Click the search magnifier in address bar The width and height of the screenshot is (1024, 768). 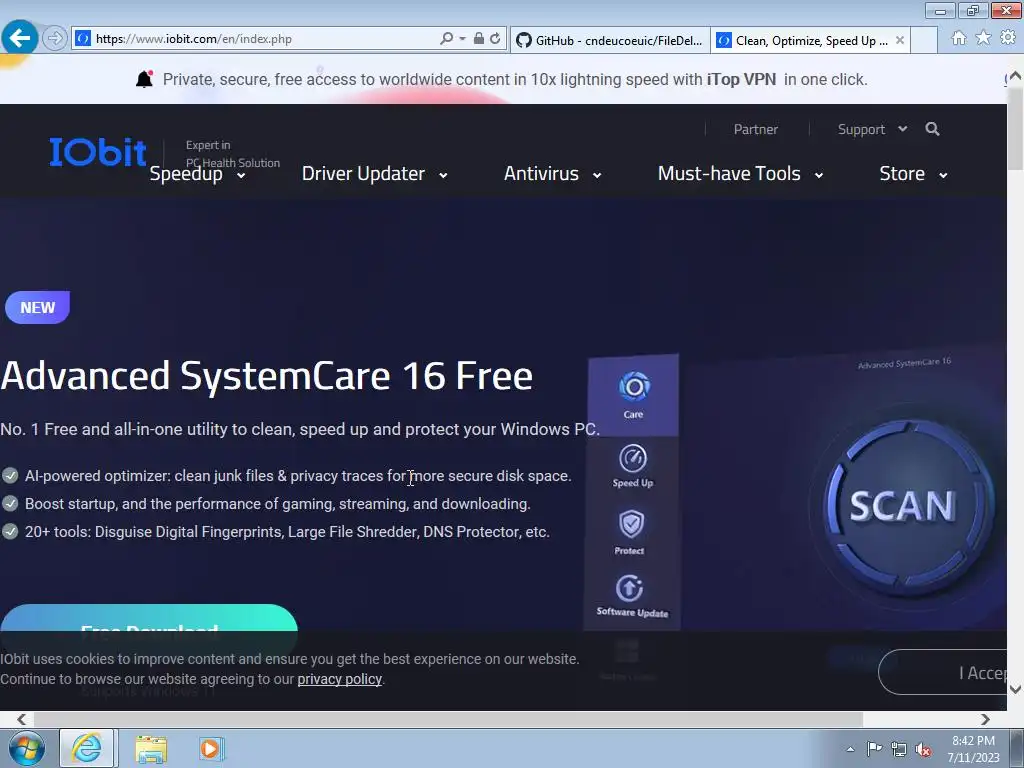(447, 39)
